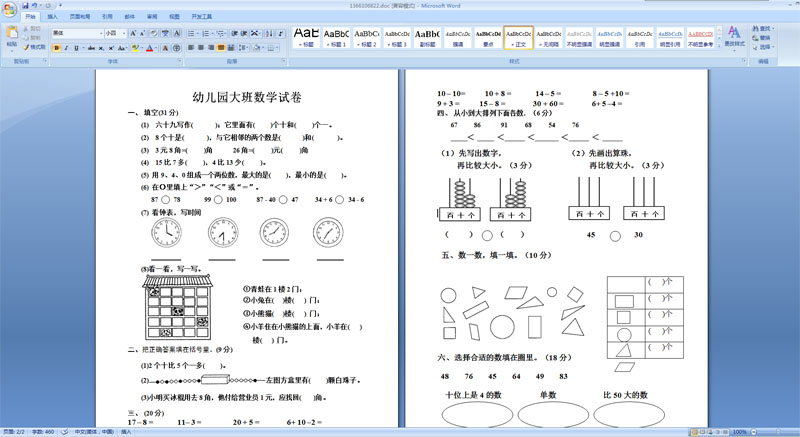Toggle the insert mode status indicator
Screen dimensions: 800x437
(126, 432)
